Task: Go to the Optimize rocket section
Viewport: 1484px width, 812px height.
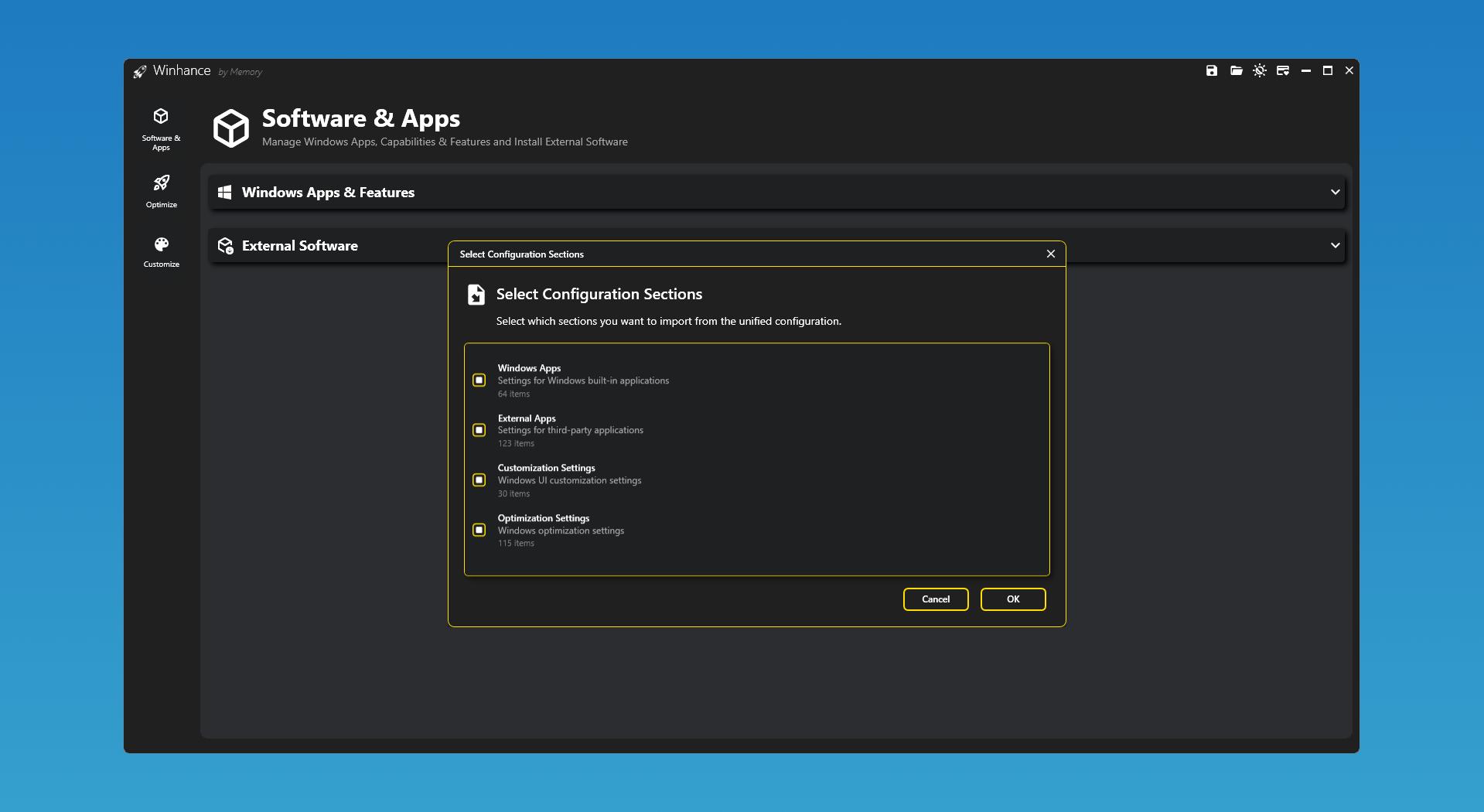Action: pos(161,190)
